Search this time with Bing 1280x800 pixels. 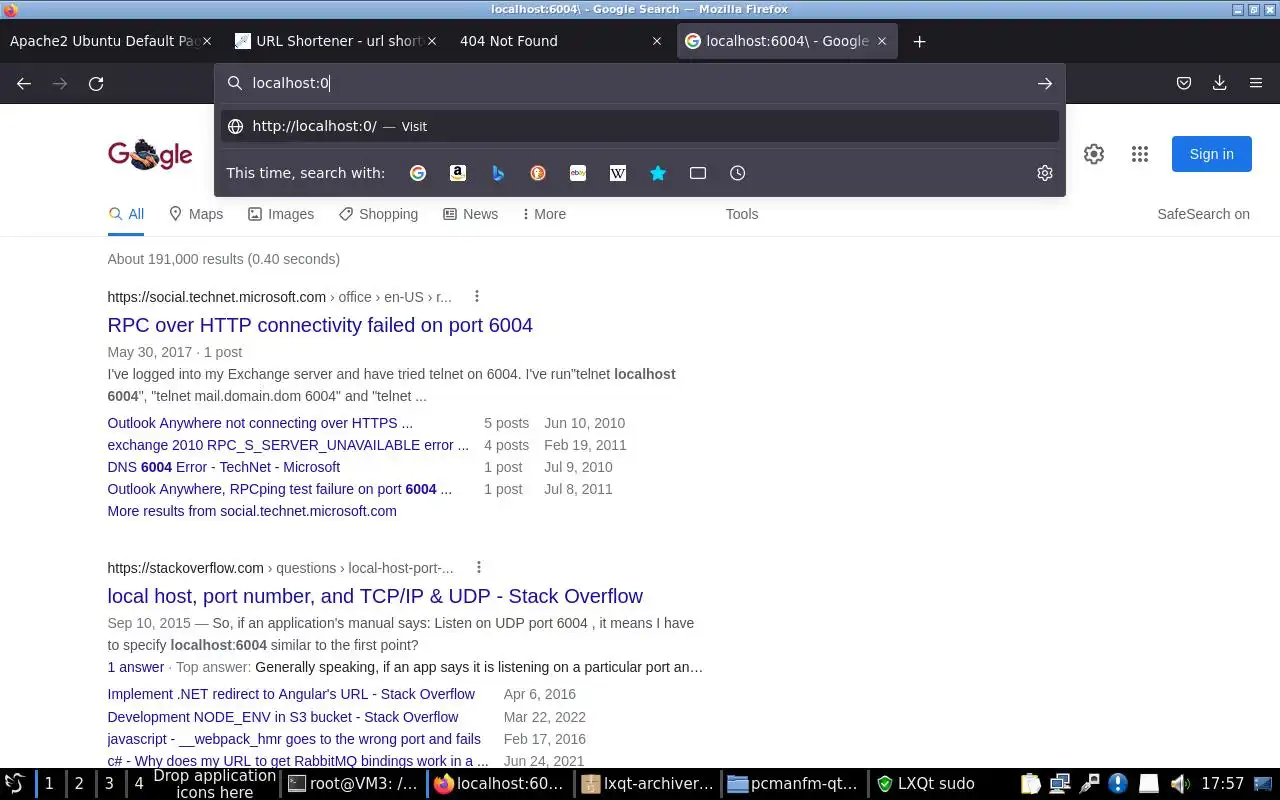pyautogui.click(x=498, y=173)
